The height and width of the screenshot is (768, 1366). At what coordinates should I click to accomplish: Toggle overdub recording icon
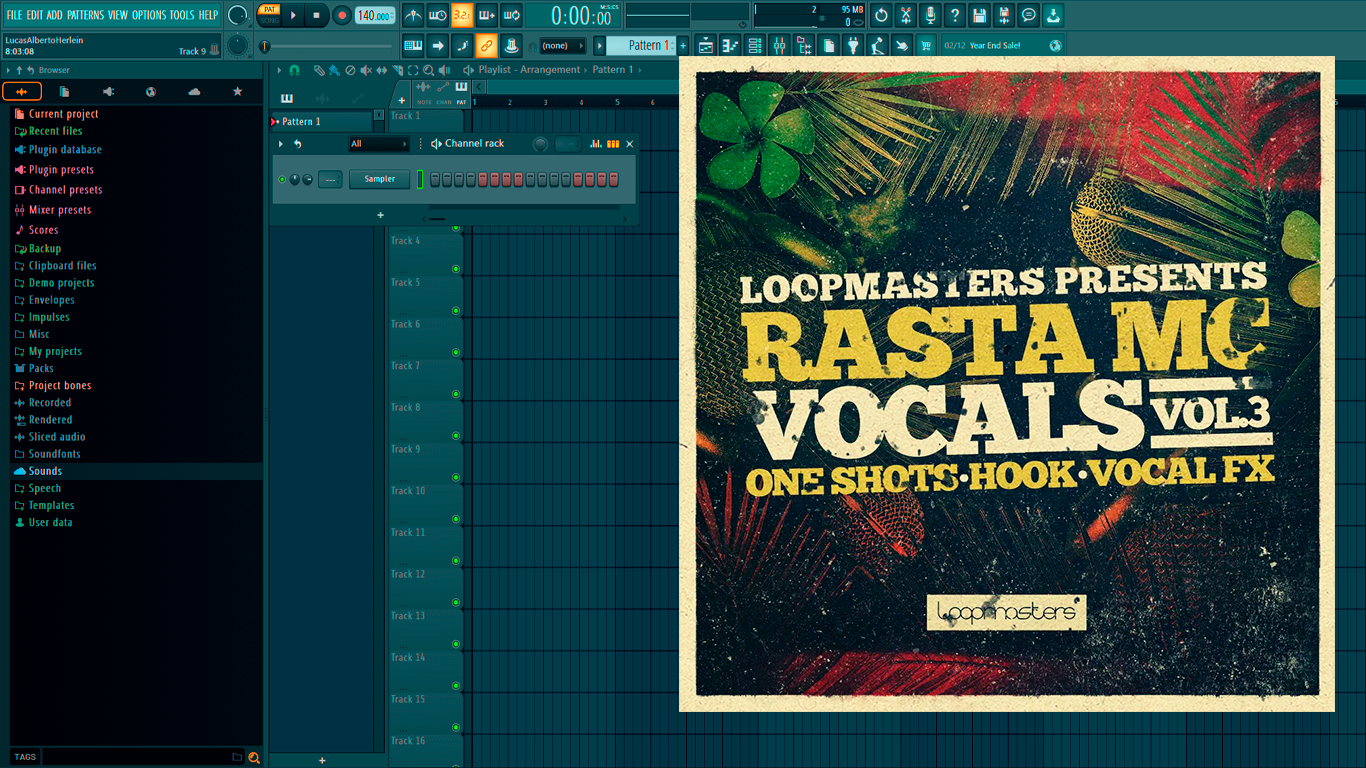(487, 15)
